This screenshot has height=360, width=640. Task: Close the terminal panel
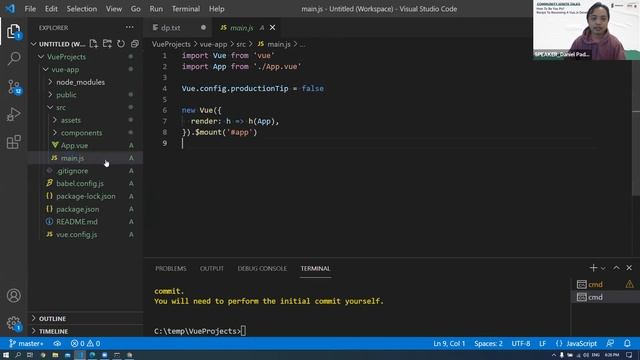(629, 268)
